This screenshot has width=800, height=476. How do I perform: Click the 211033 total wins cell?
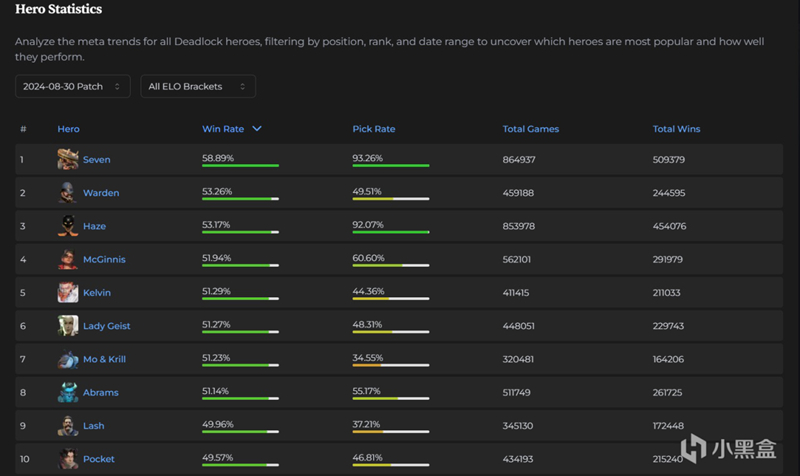click(x=666, y=292)
